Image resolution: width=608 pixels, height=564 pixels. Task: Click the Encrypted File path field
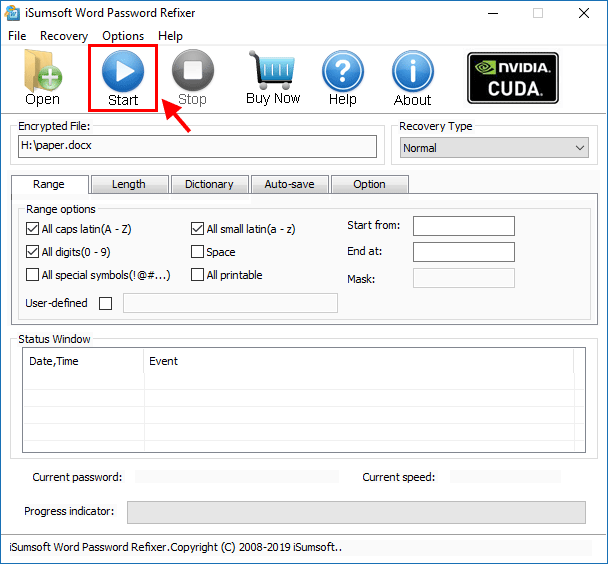197,146
